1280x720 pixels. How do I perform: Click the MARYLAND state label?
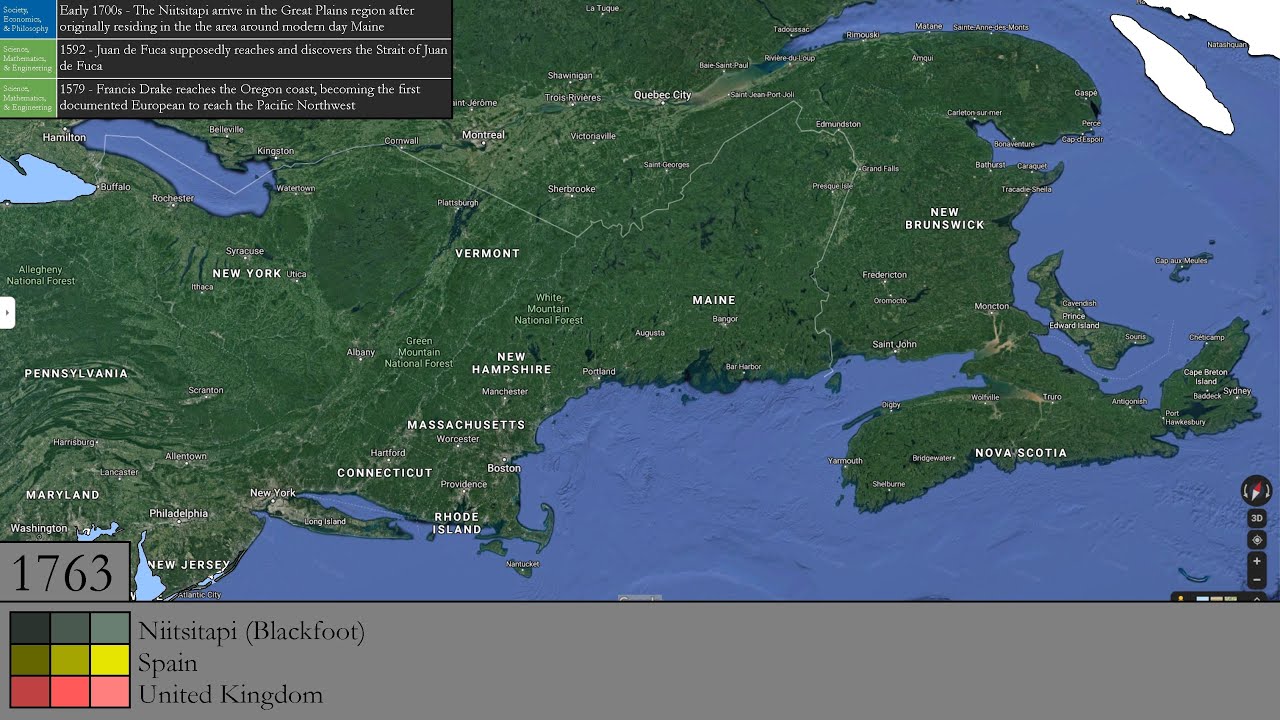tap(63, 494)
